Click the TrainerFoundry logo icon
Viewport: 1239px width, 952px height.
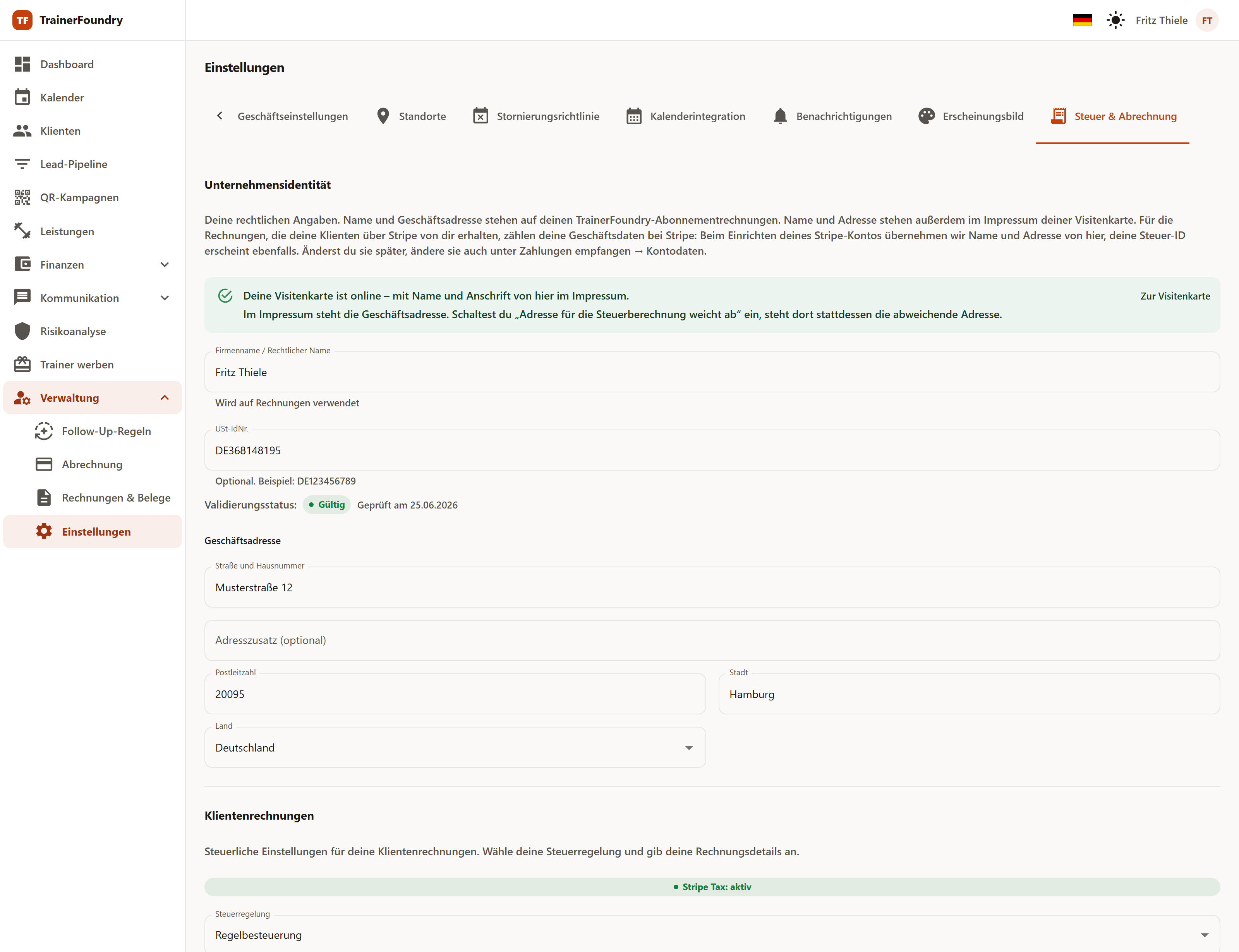tap(22, 21)
